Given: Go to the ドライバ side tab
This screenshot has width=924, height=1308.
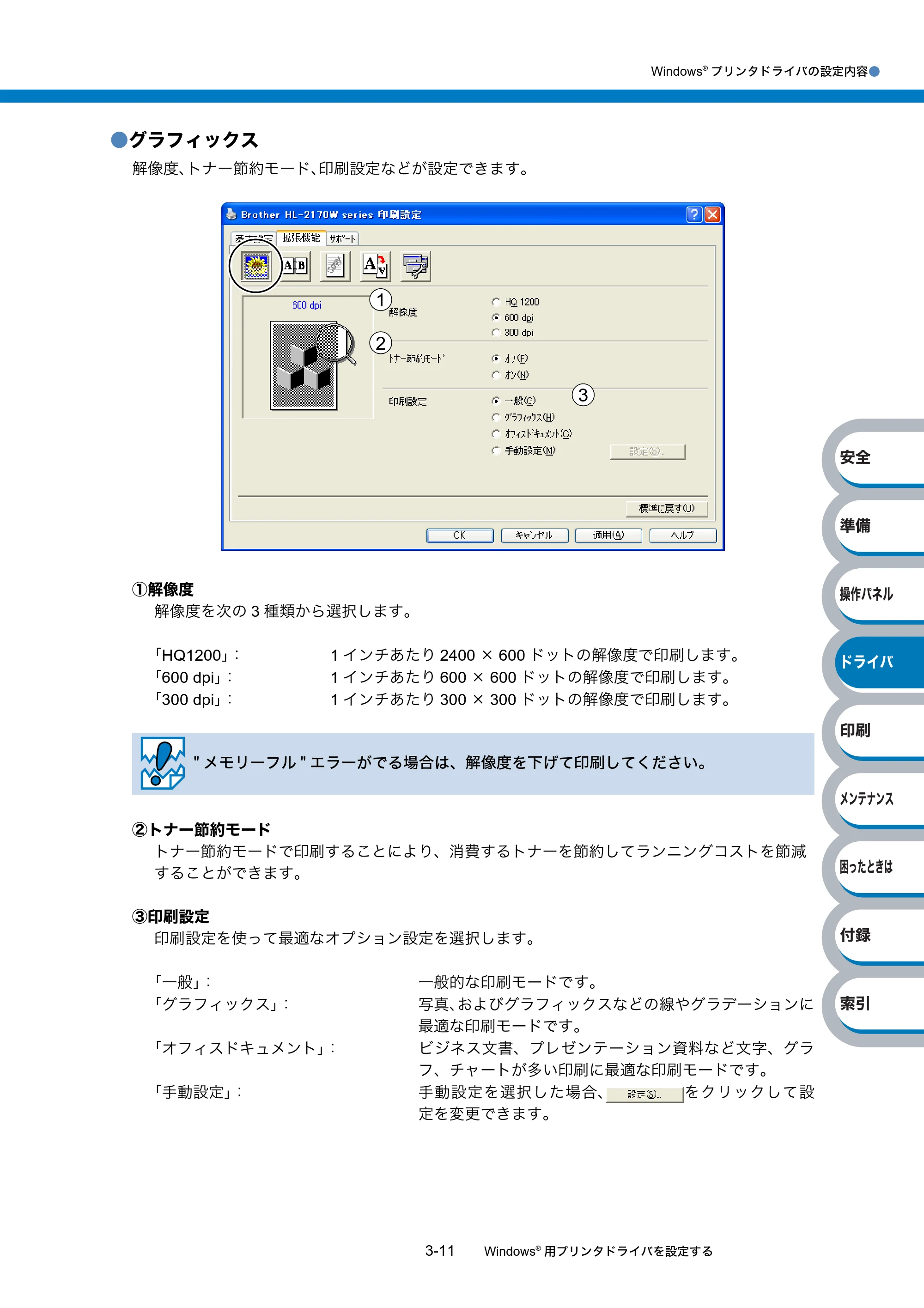Looking at the screenshot, I should point(879,662).
